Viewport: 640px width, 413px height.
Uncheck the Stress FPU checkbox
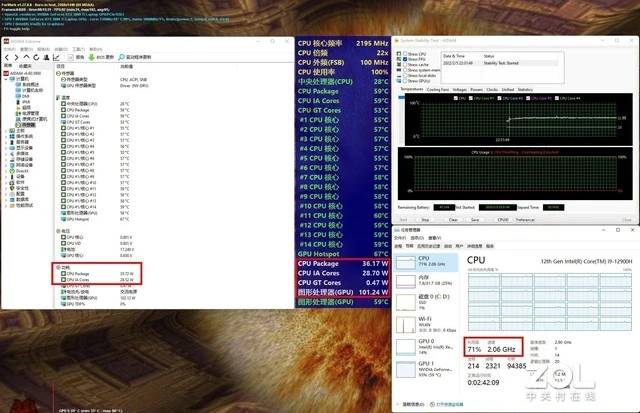[x=405, y=59]
